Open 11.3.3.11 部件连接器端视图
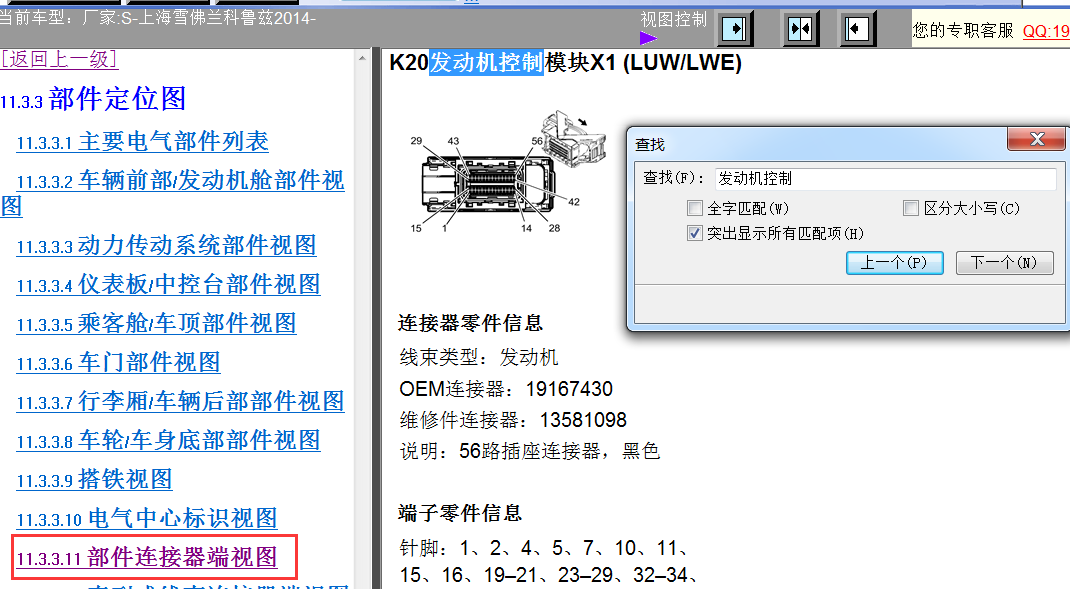The height and width of the screenshot is (589, 1070). 147,557
